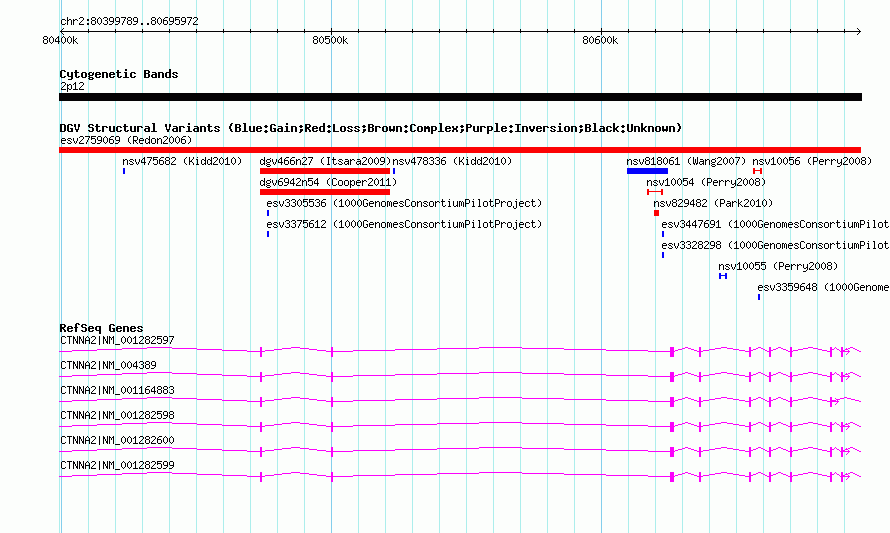The height and width of the screenshot is (533, 890).
Task: Select the red nsv829482 square marker
Action: pyautogui.click(x=657, y=213)
